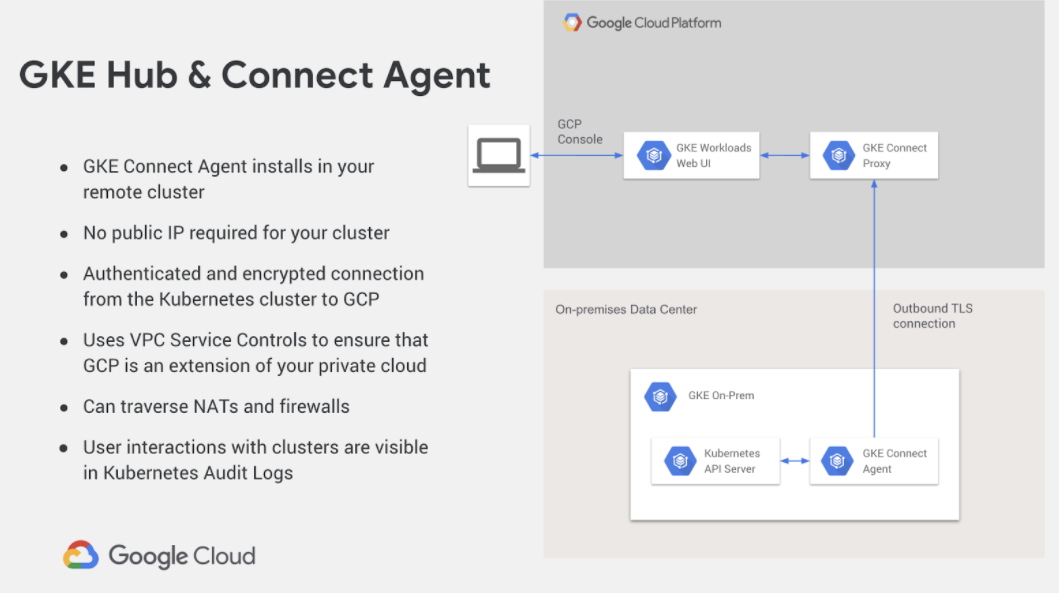Click the On-premises Data Center label
Viewport: 1059px width, 593px height.
[626, 310]
